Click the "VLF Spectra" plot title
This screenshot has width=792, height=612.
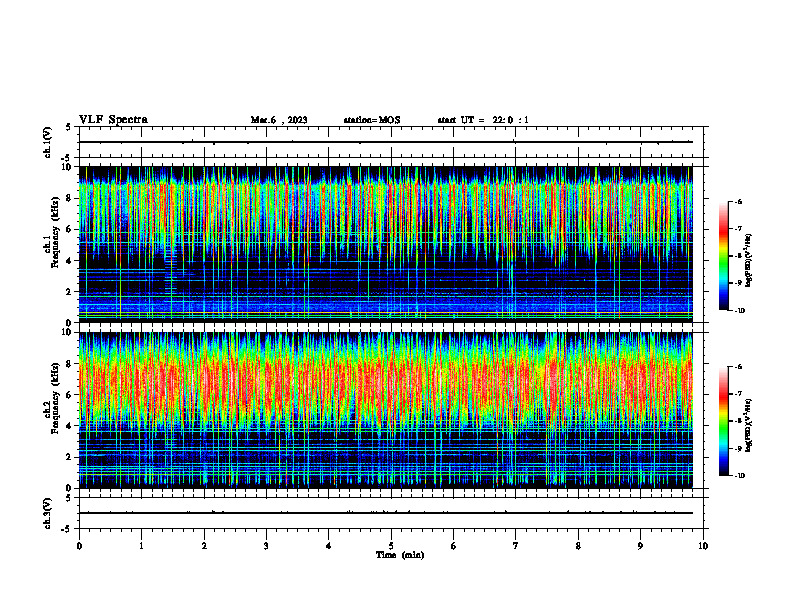click(x=113, y=120)
